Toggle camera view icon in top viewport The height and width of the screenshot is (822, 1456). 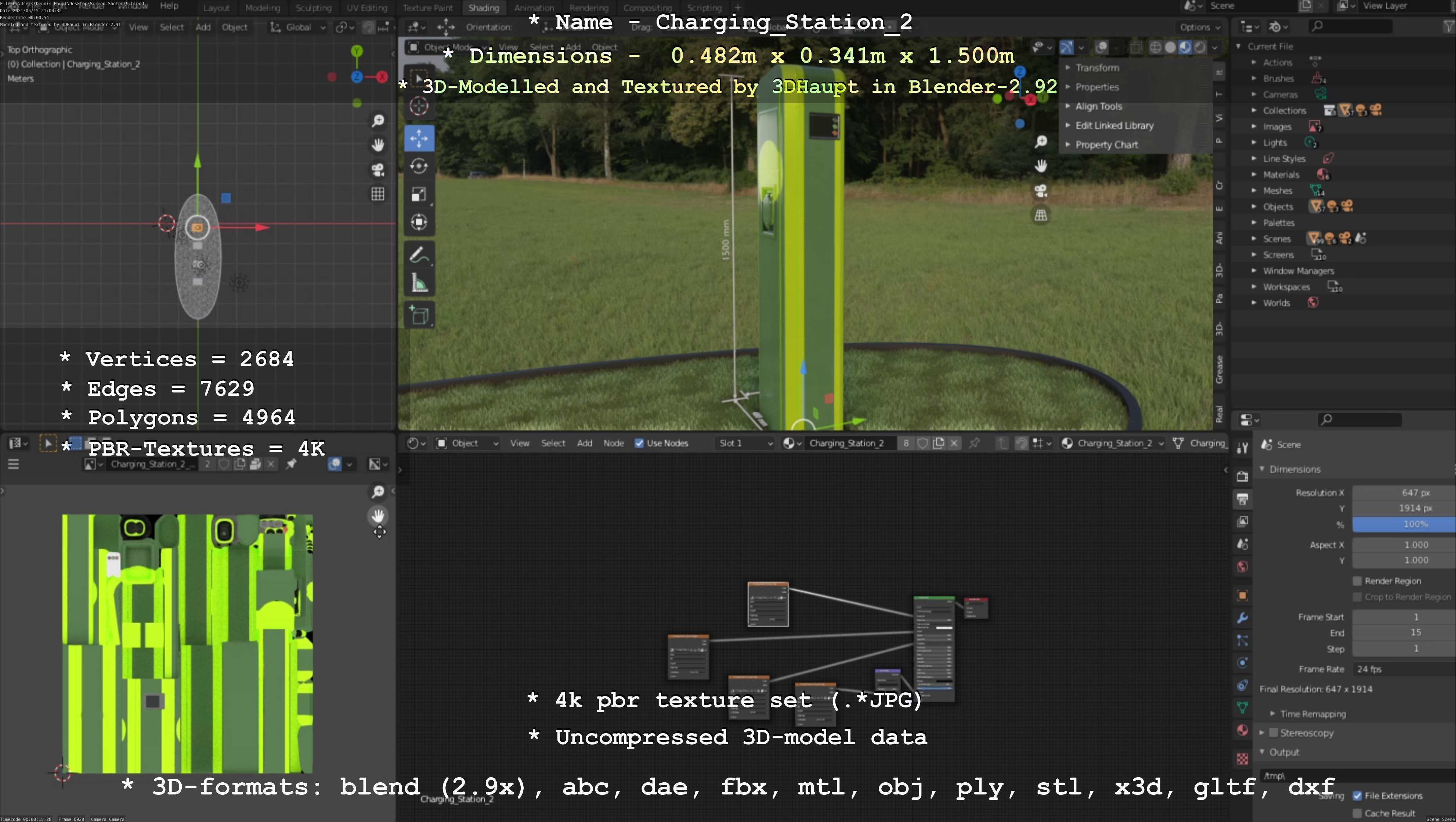click(377, 170)
